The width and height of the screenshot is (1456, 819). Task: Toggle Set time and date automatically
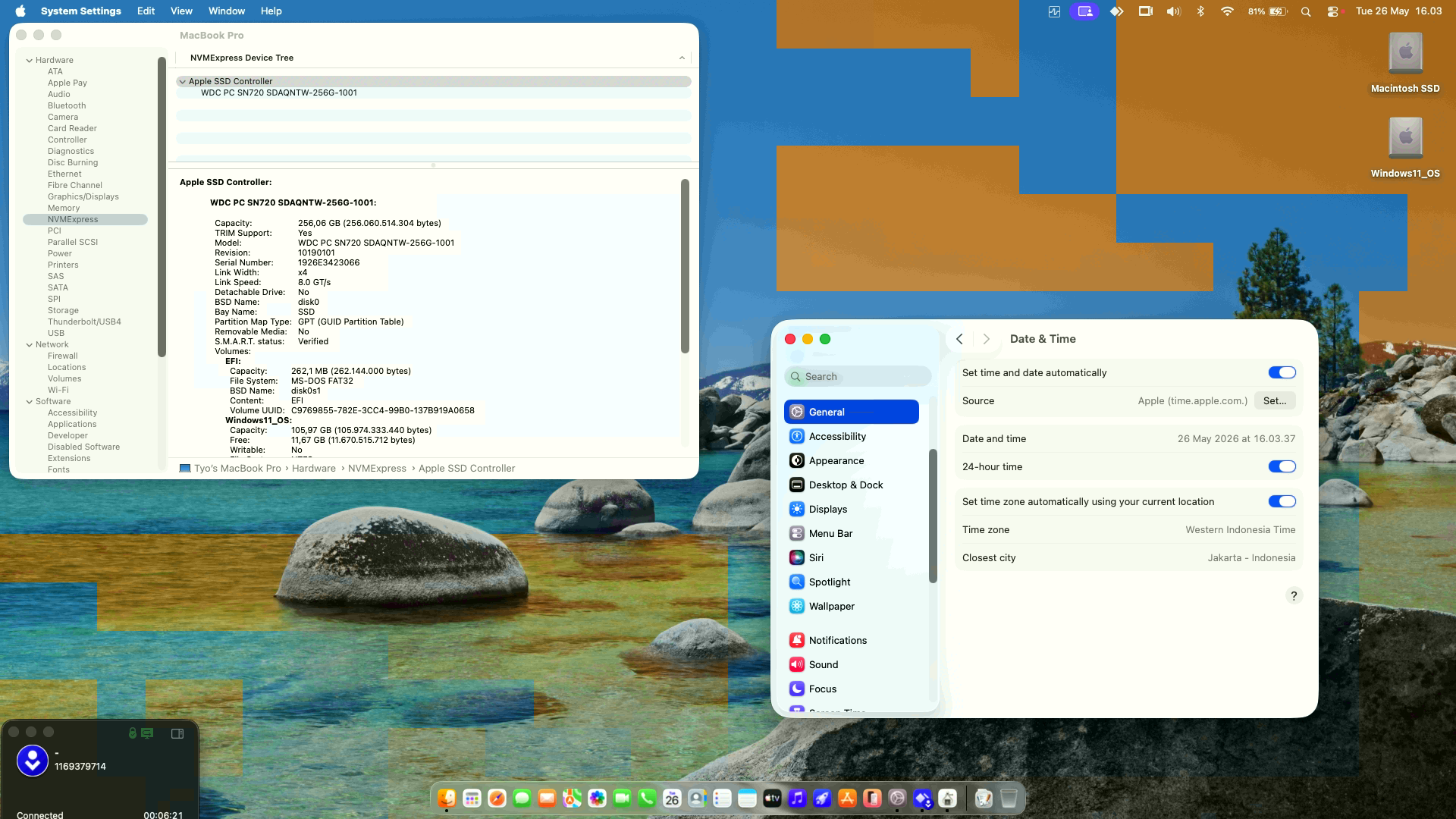click(x=1282, y=372)
